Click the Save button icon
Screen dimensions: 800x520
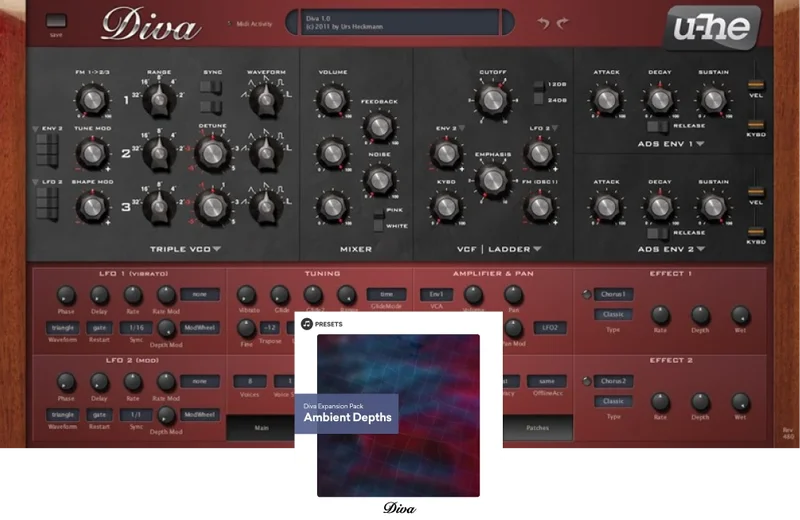pyautogui.click(x=56, y=21)
